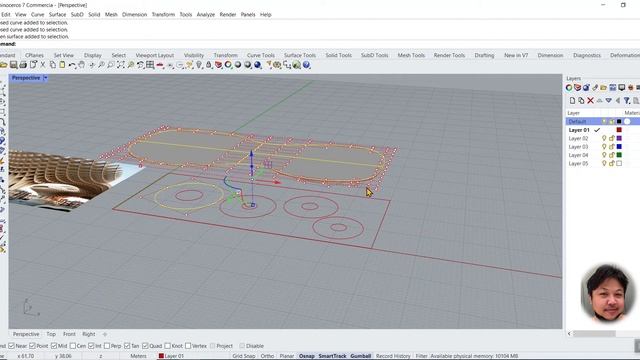Enable the Knot osnap checkbox
640x360 pixels.
tap(167, 346)
